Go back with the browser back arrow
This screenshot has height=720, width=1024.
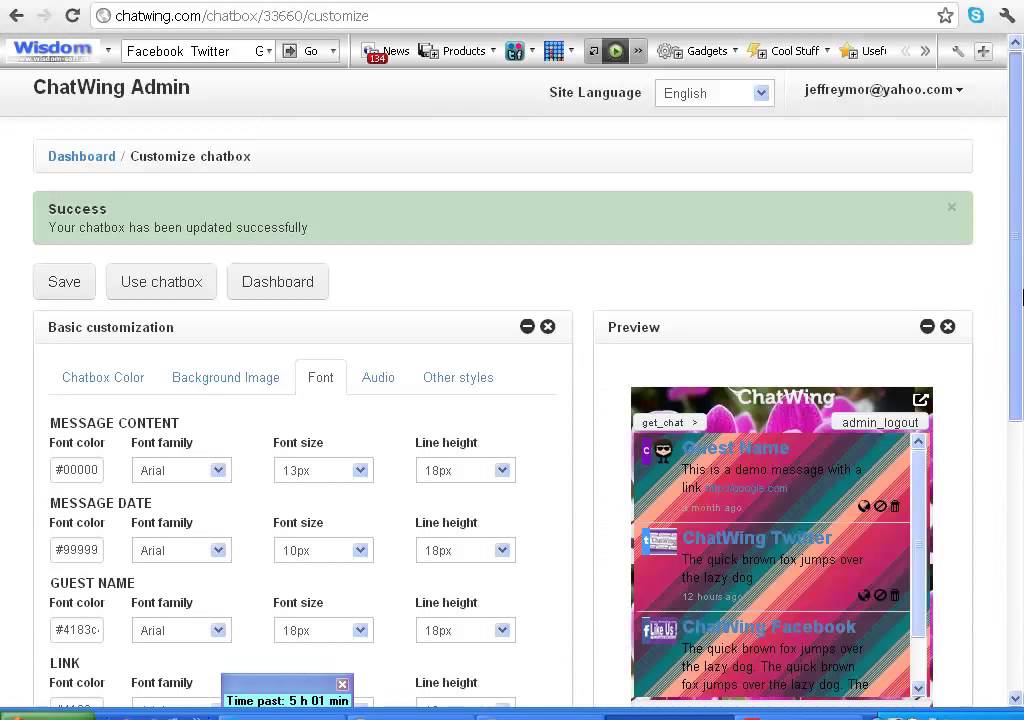click(x=17, y=15)
